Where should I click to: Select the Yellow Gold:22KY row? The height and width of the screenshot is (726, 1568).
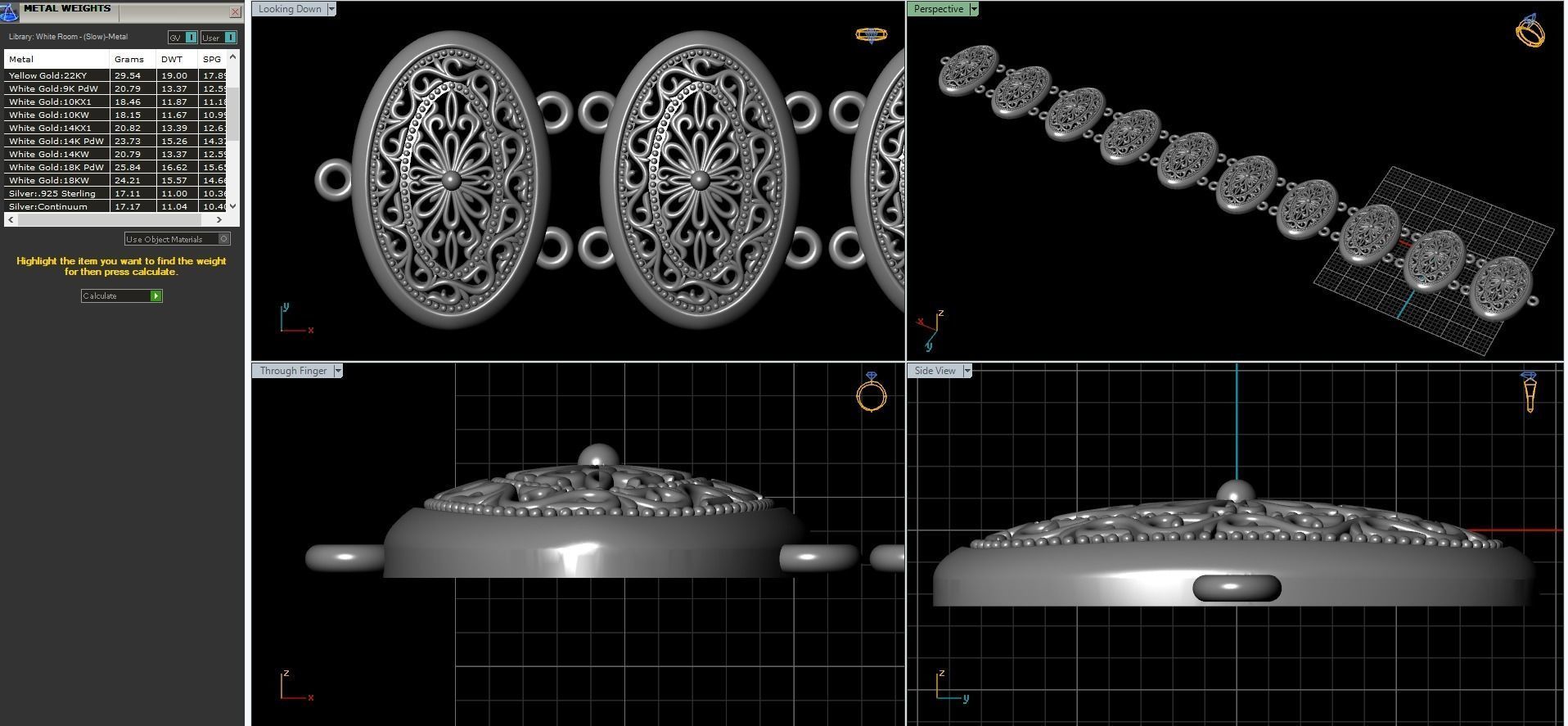115,75
